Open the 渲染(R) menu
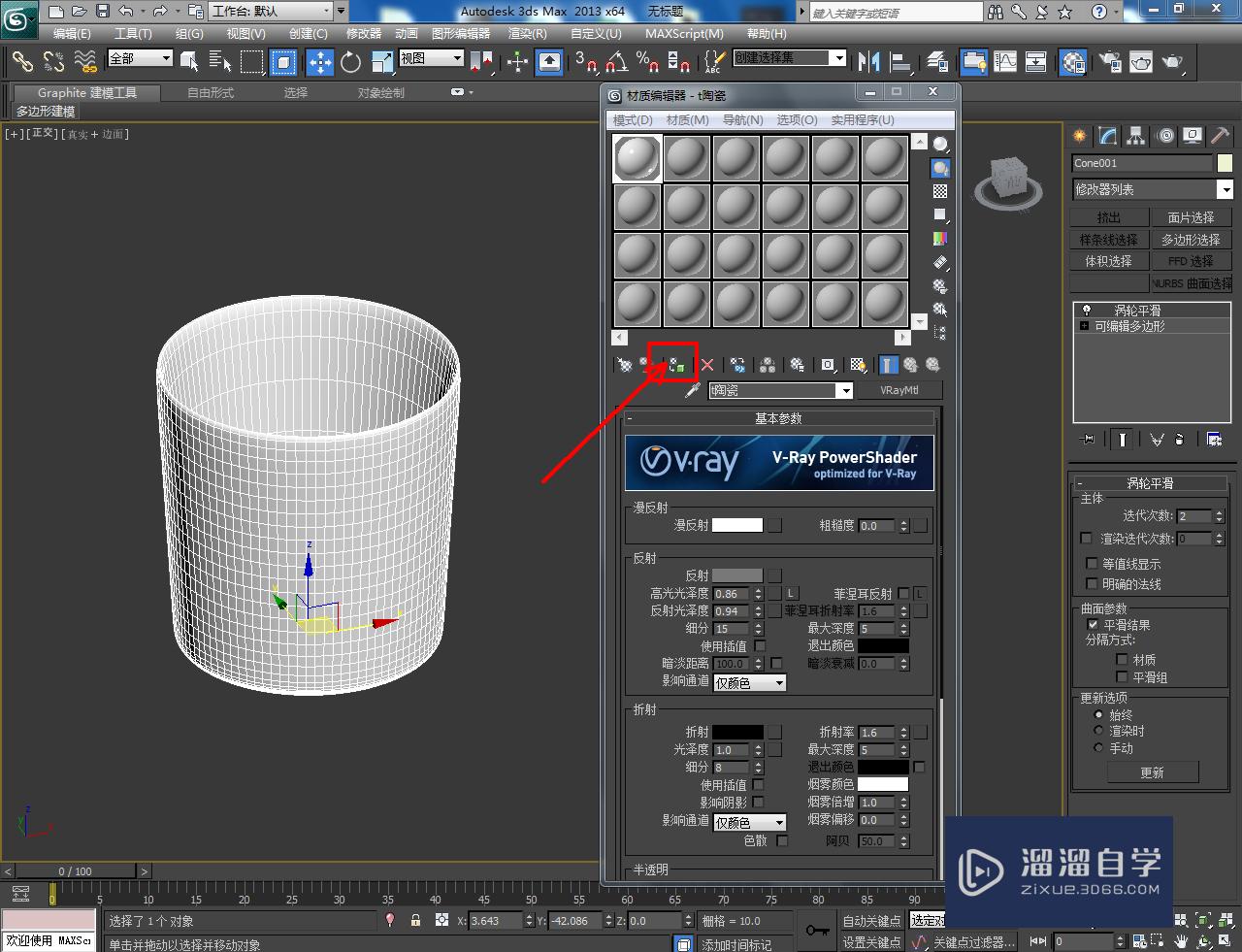The image size is (1242, 952). (x=527, y=33)
